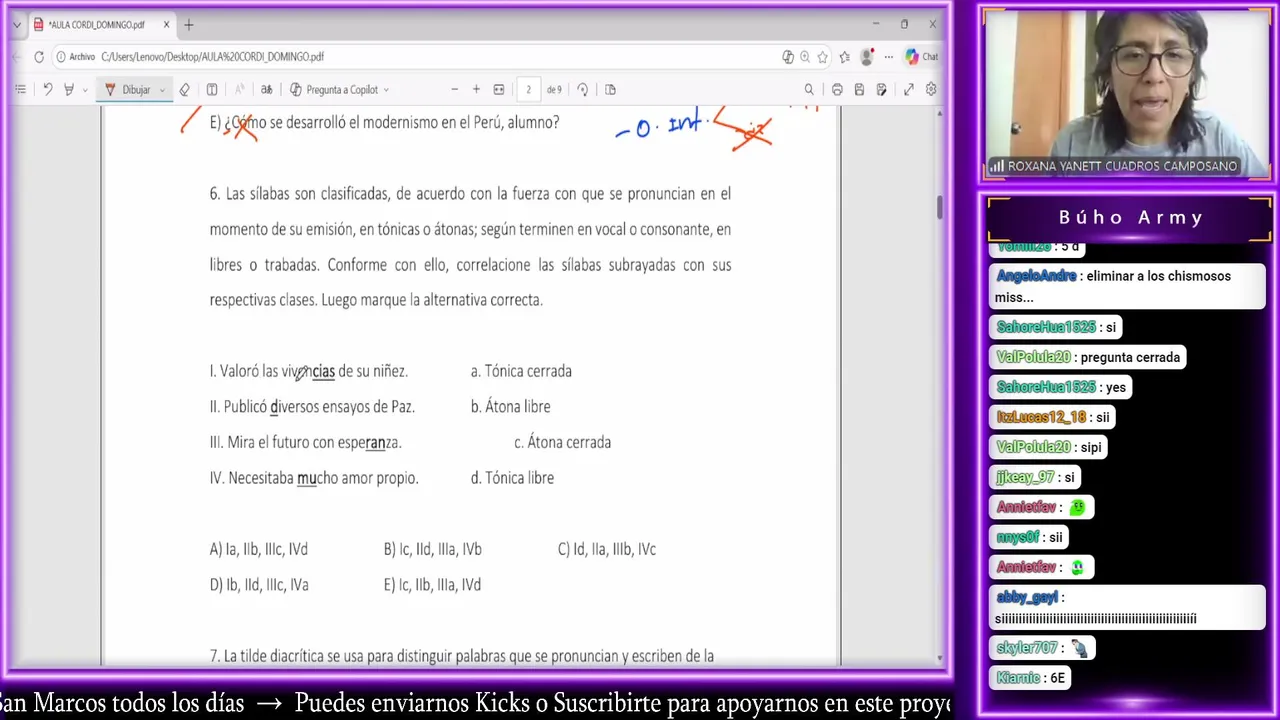The width and height of the screenshot is (1280, 720).
Task: Select the add text box tool
Action: pyautogui.click(x=212, y=90)
